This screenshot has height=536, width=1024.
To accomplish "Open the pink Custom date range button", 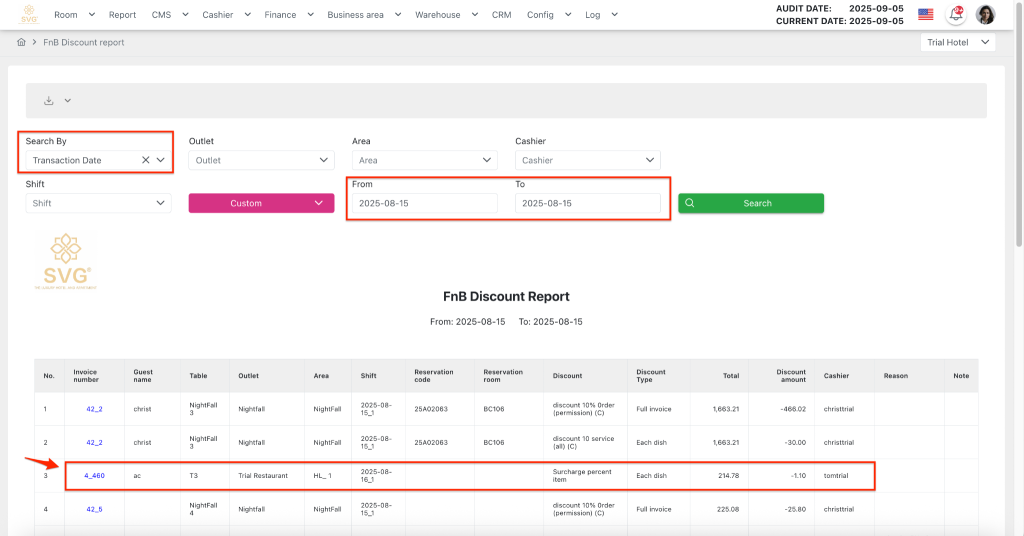I will click(x=261, y=203).
